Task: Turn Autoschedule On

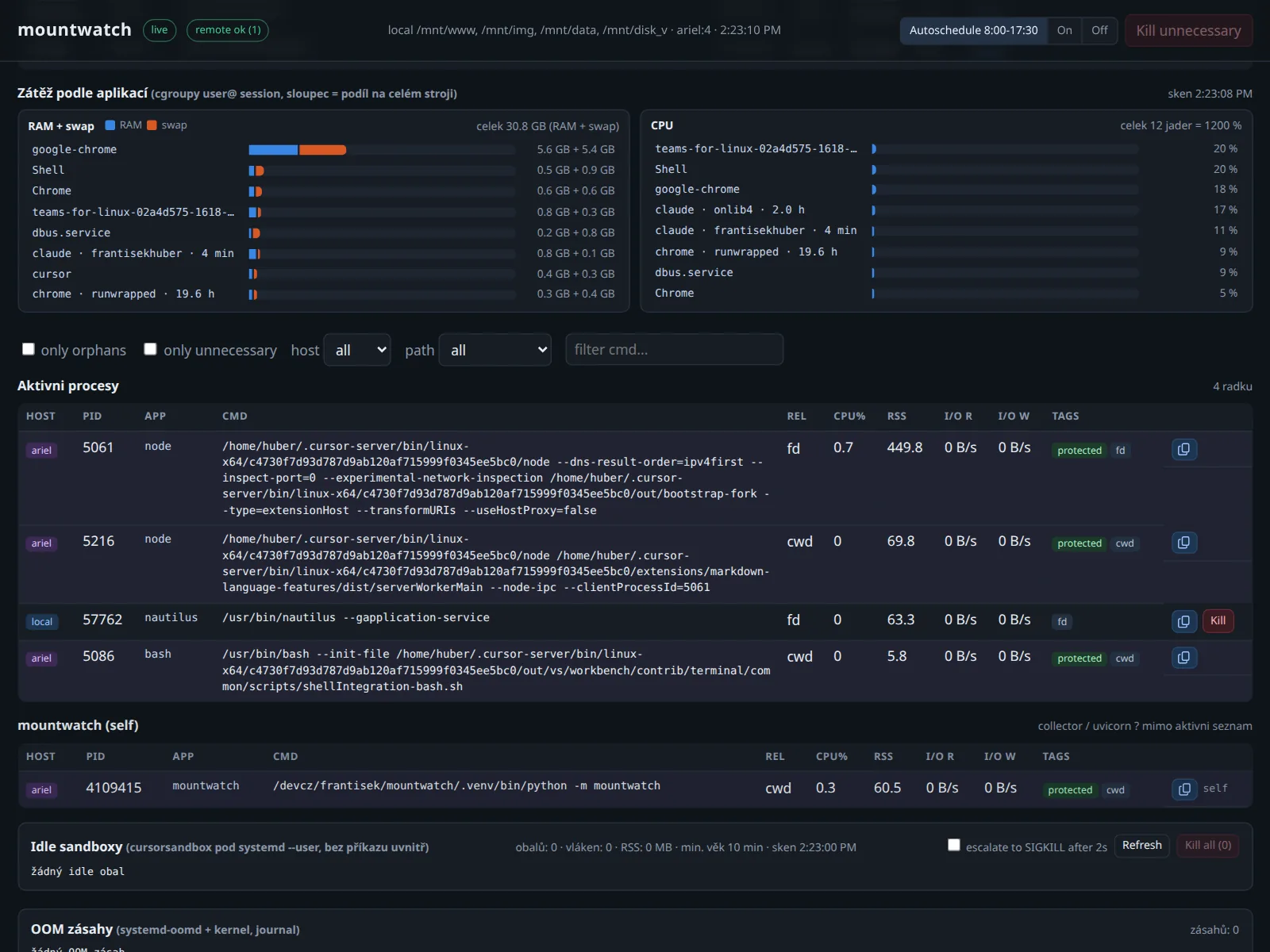Action: 1064,30
